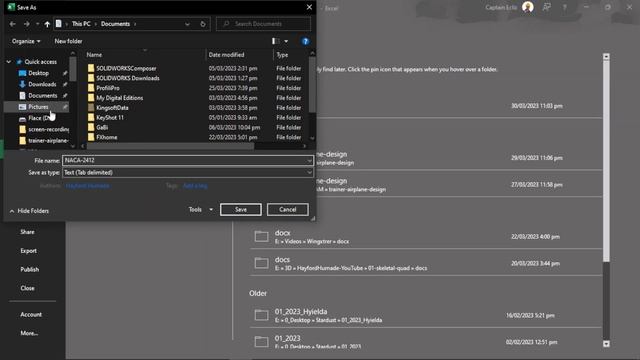Expand the address bar history dropdown
Image resolution: width=640 pixels, height=360 pixels.
click(x=187, y=24)
